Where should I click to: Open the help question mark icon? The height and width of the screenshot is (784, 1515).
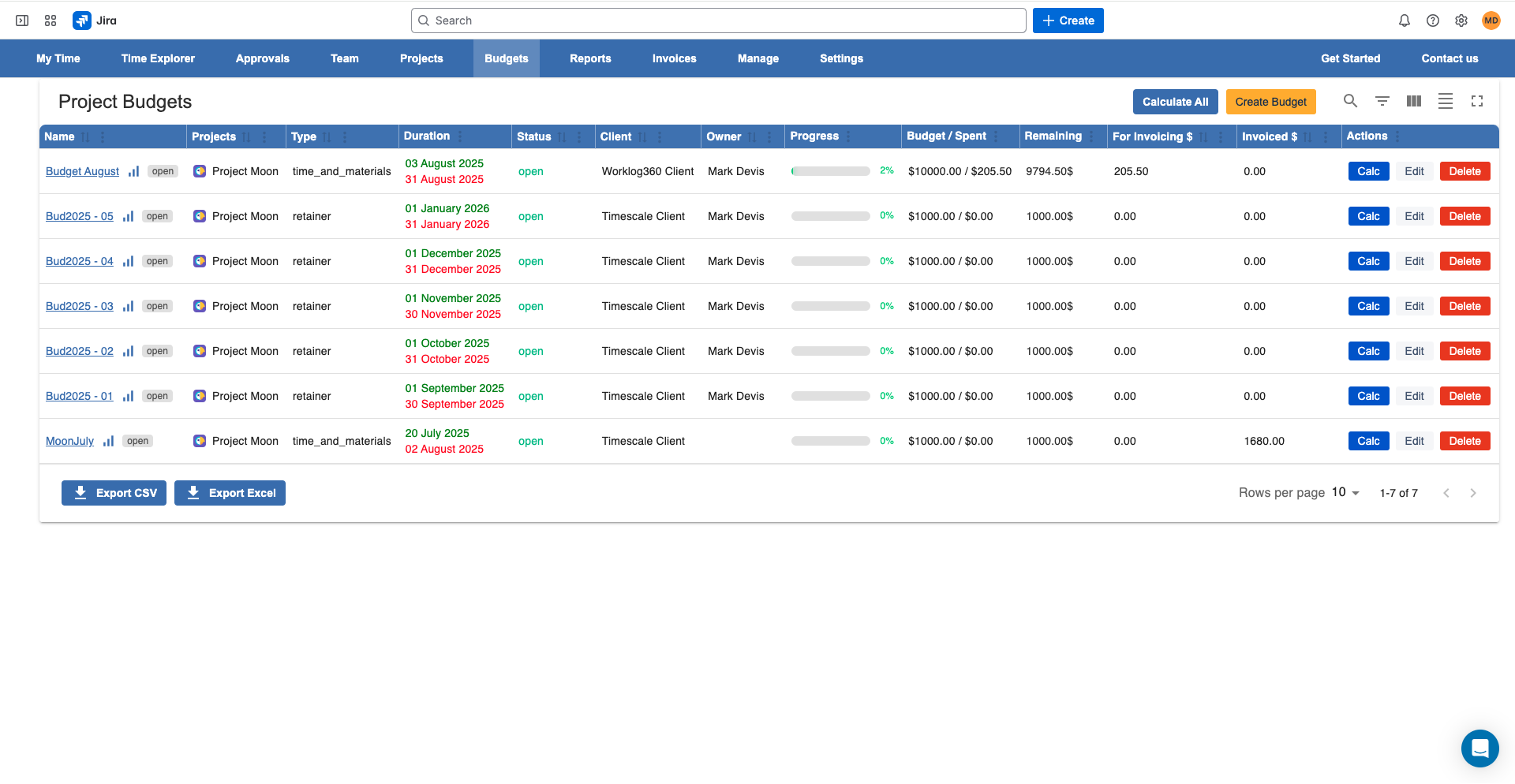click(x=1433, y=21)
